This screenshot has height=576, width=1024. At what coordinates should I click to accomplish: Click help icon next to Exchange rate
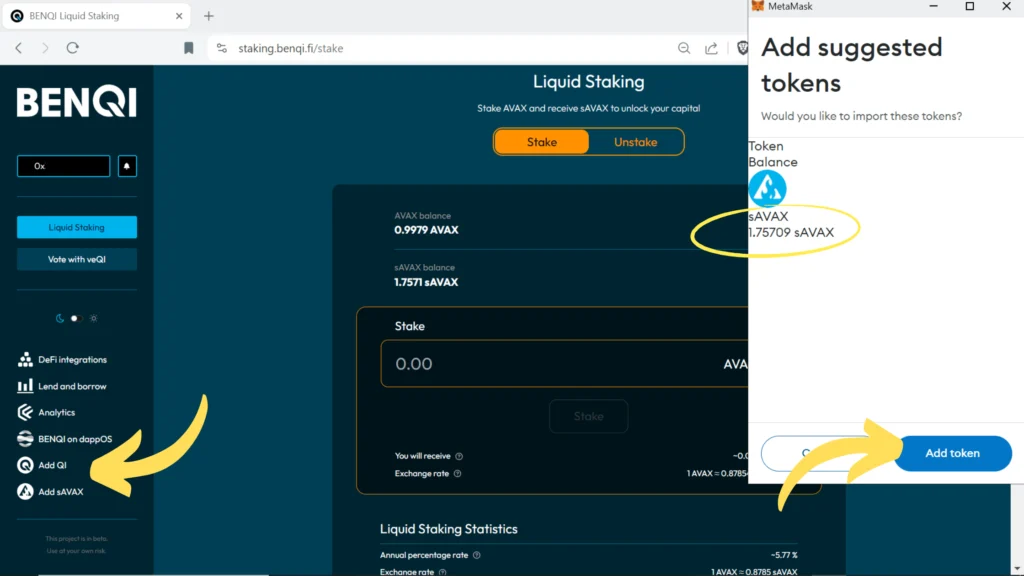pyautogui.click(x=458, y=474)
